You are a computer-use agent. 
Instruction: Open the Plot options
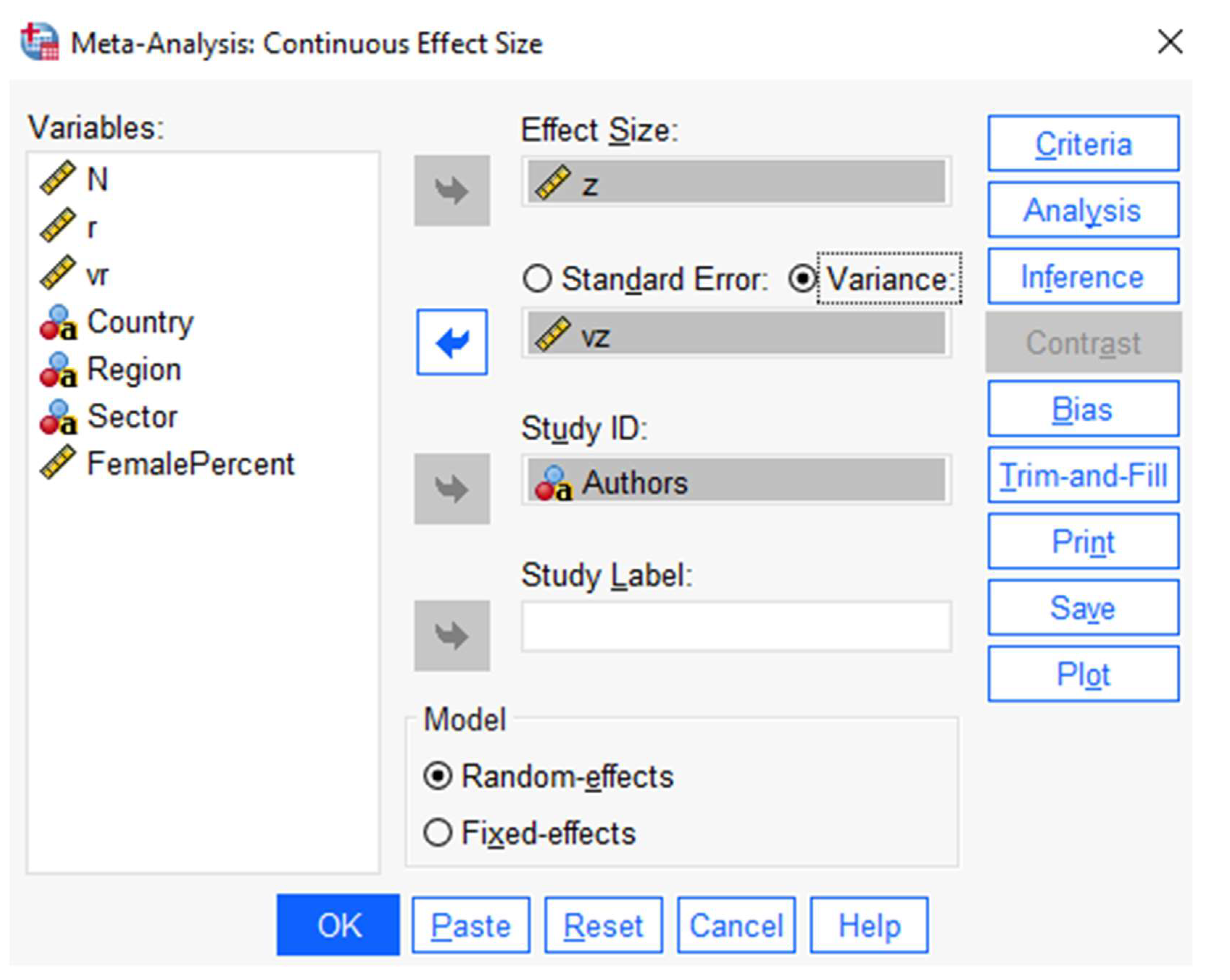[1083, 674]
